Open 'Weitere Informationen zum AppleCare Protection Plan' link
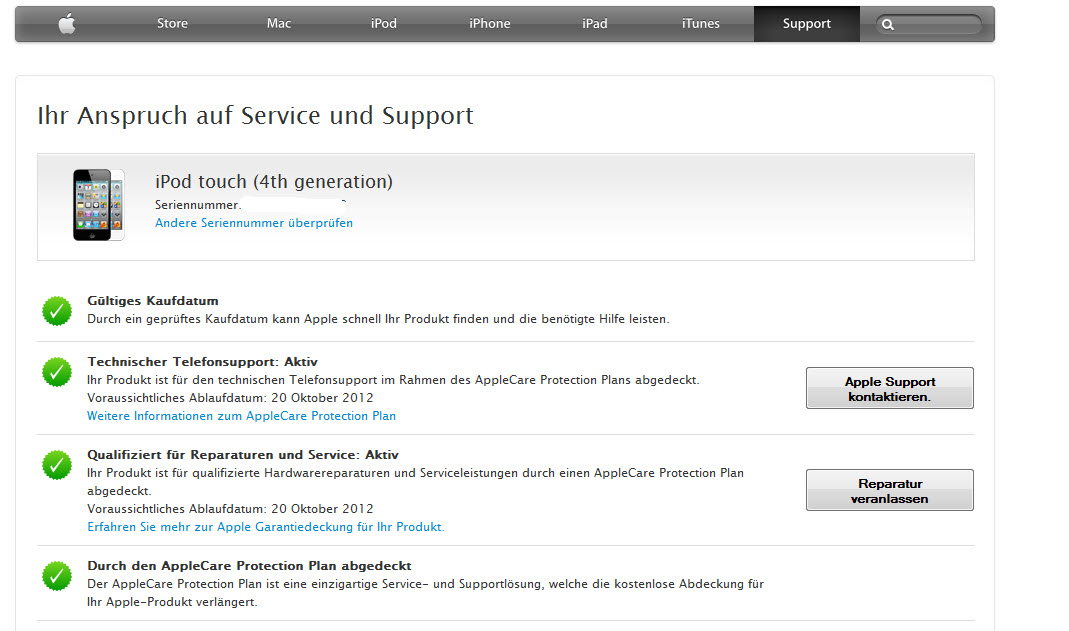Screen dimensions: 1069x631 tap(241, 416)
